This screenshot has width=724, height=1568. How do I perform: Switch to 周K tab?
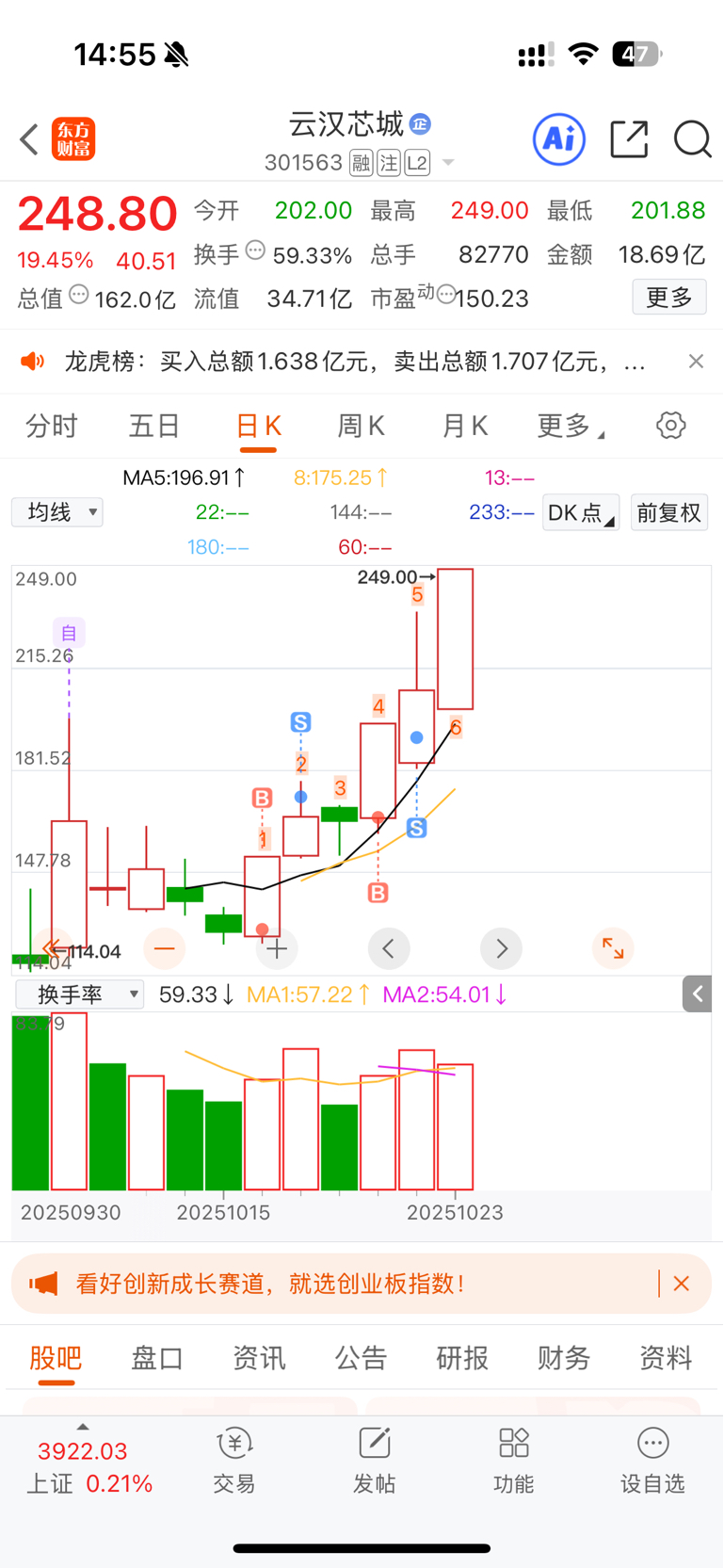[x=362, y=426]
